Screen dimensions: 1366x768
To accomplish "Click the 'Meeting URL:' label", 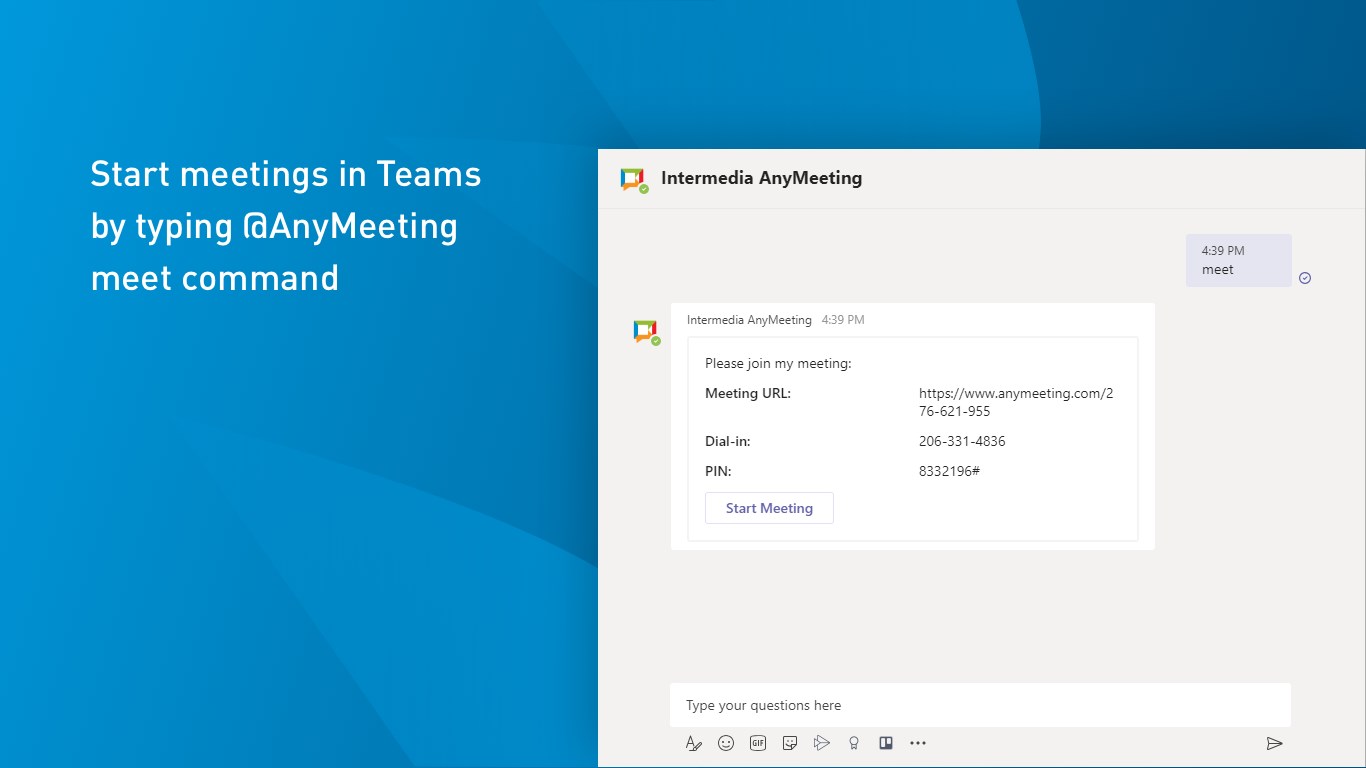I will [x=748, y=393].
